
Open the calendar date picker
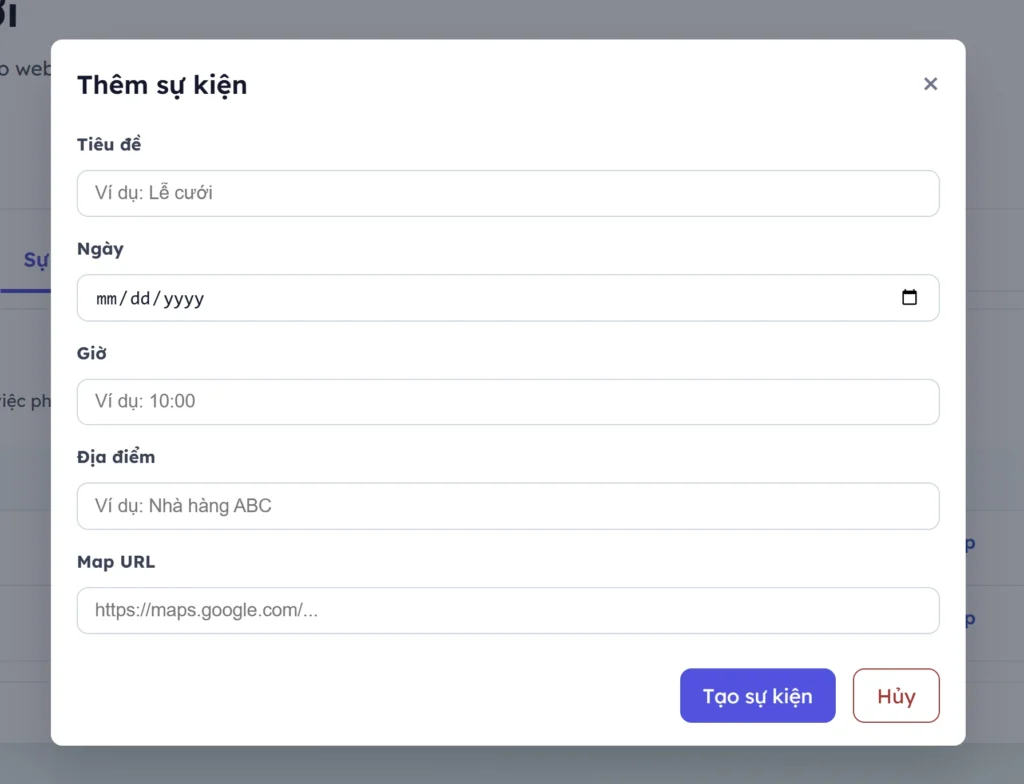909,298
